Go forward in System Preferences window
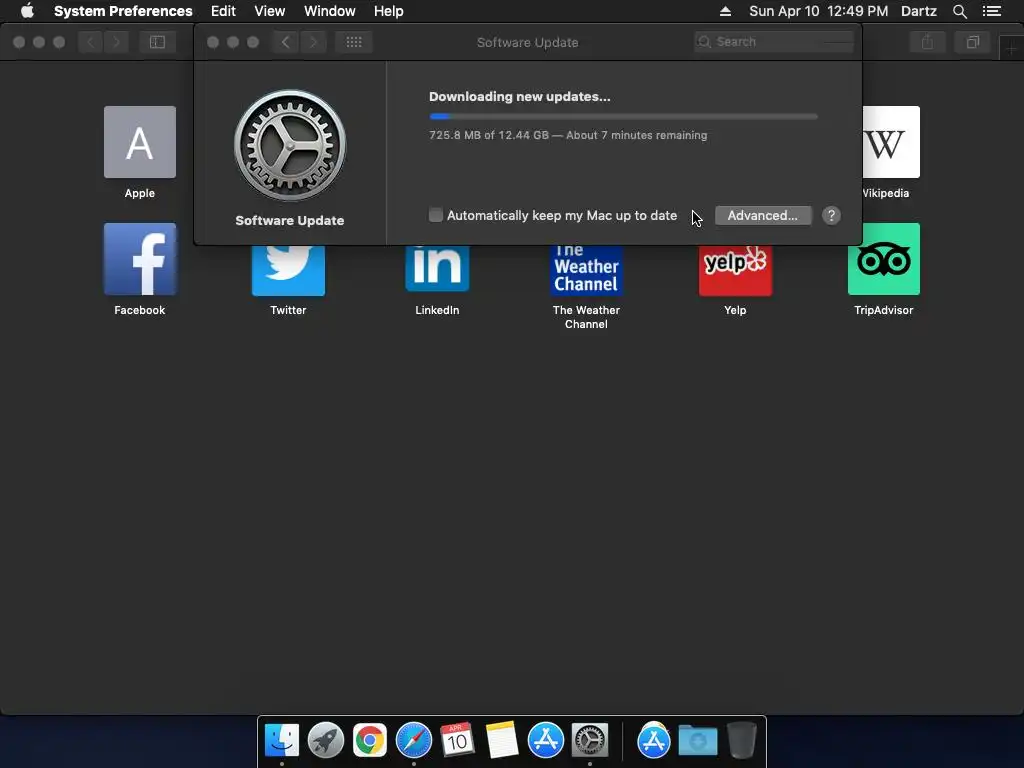The image size is (1024, 768). tap(313, 42)
